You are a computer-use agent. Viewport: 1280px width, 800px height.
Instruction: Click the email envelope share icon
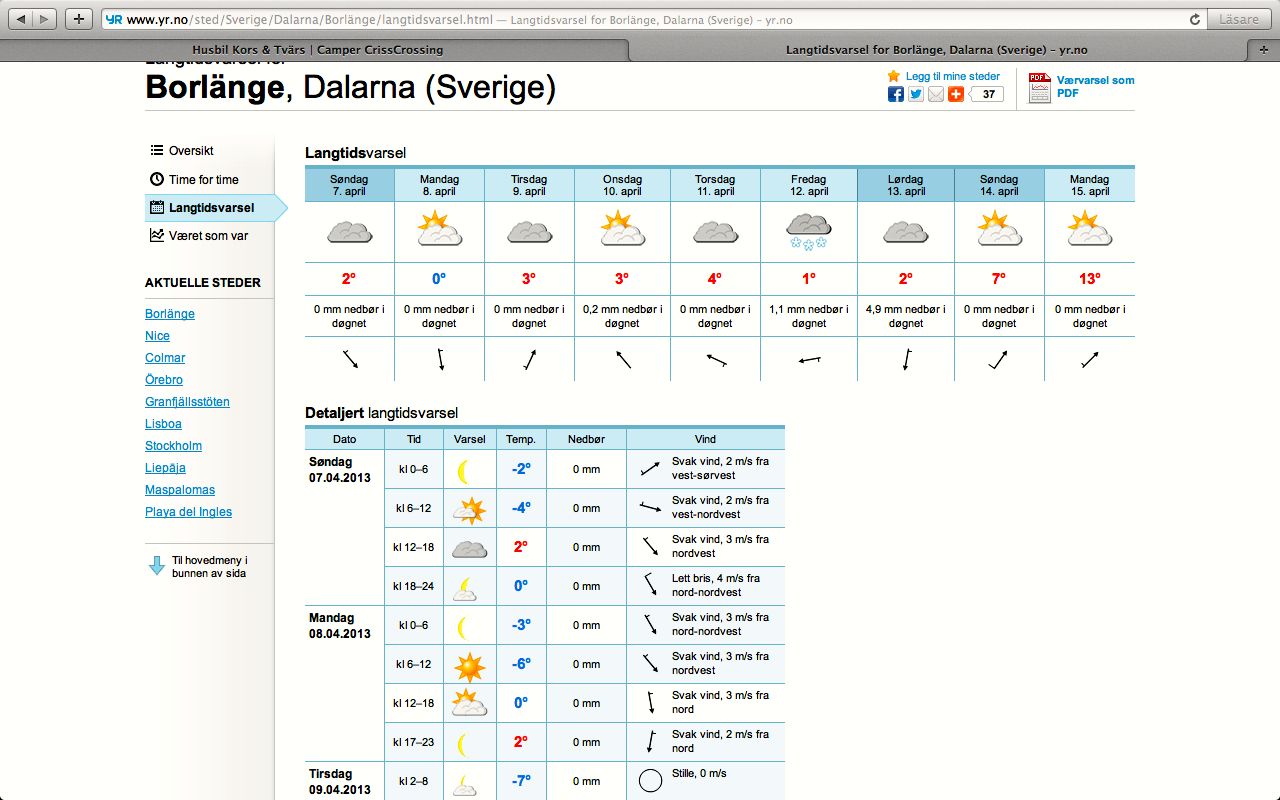(x=936, y=94)
